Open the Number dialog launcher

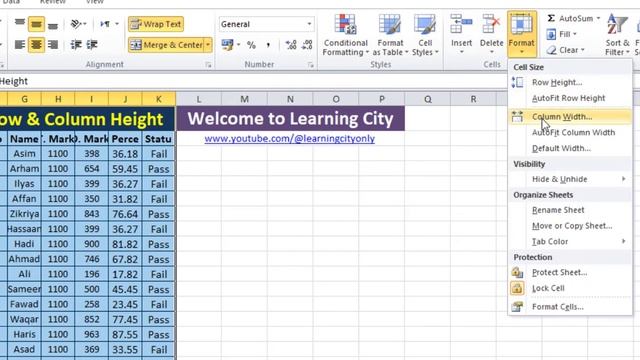(311, 65)
